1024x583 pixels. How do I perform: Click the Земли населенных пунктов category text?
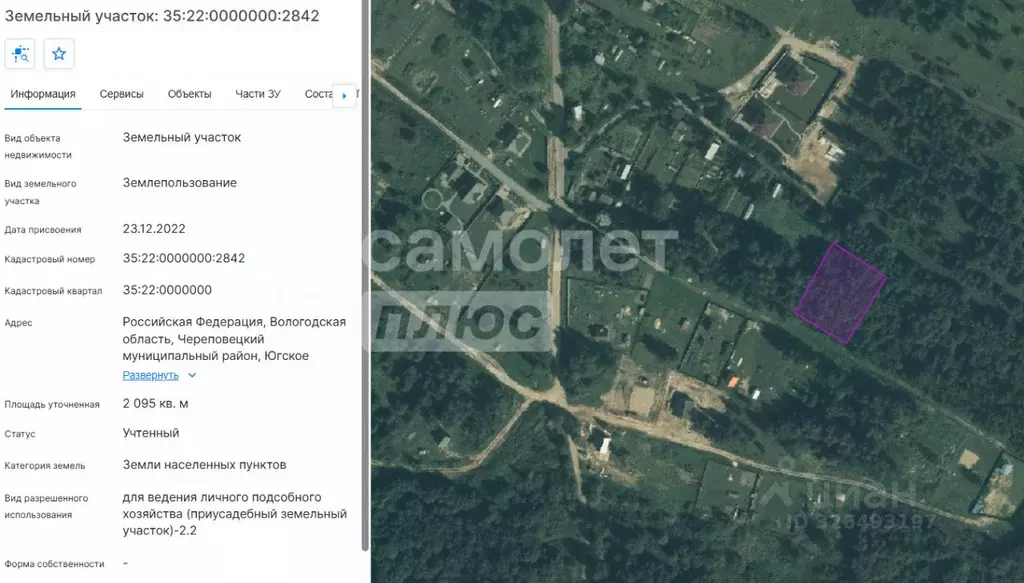pos(204,465)
